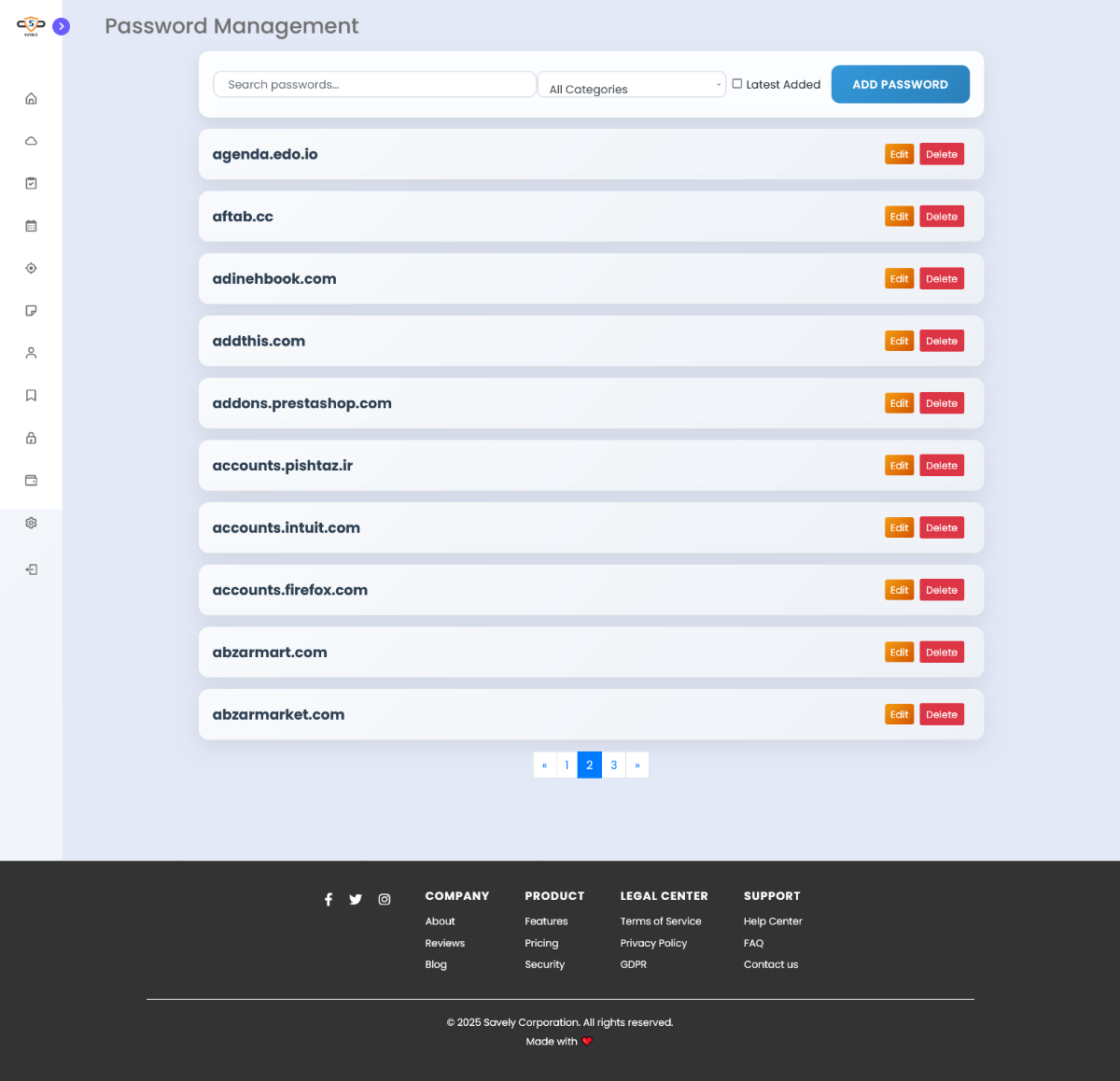
Task: Edit the accounts.intuit.com entry
Action: (899, 528)
